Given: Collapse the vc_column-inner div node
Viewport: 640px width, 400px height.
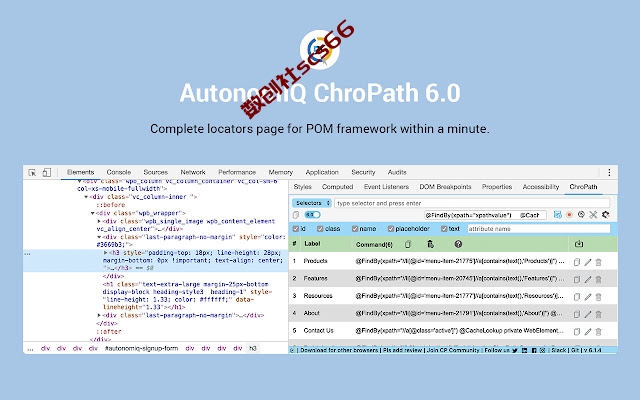Looking at the screenshot, I should tap(86, 197).
